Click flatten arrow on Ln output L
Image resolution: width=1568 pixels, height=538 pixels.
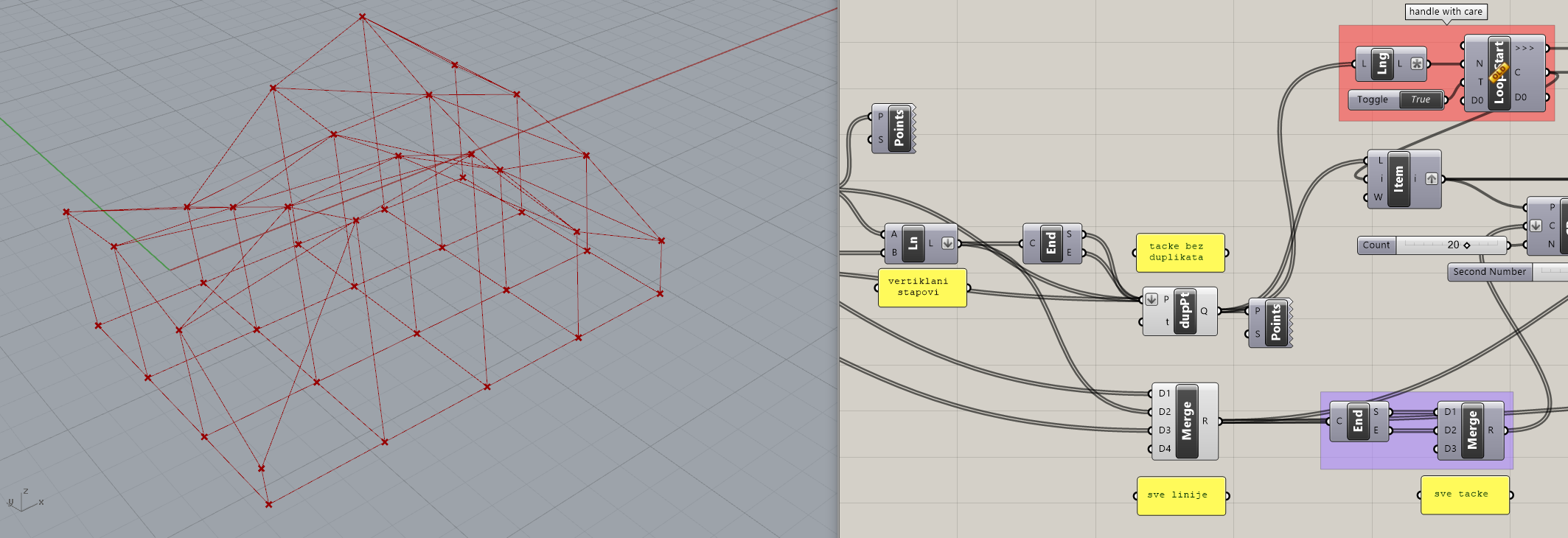point(948,243)
